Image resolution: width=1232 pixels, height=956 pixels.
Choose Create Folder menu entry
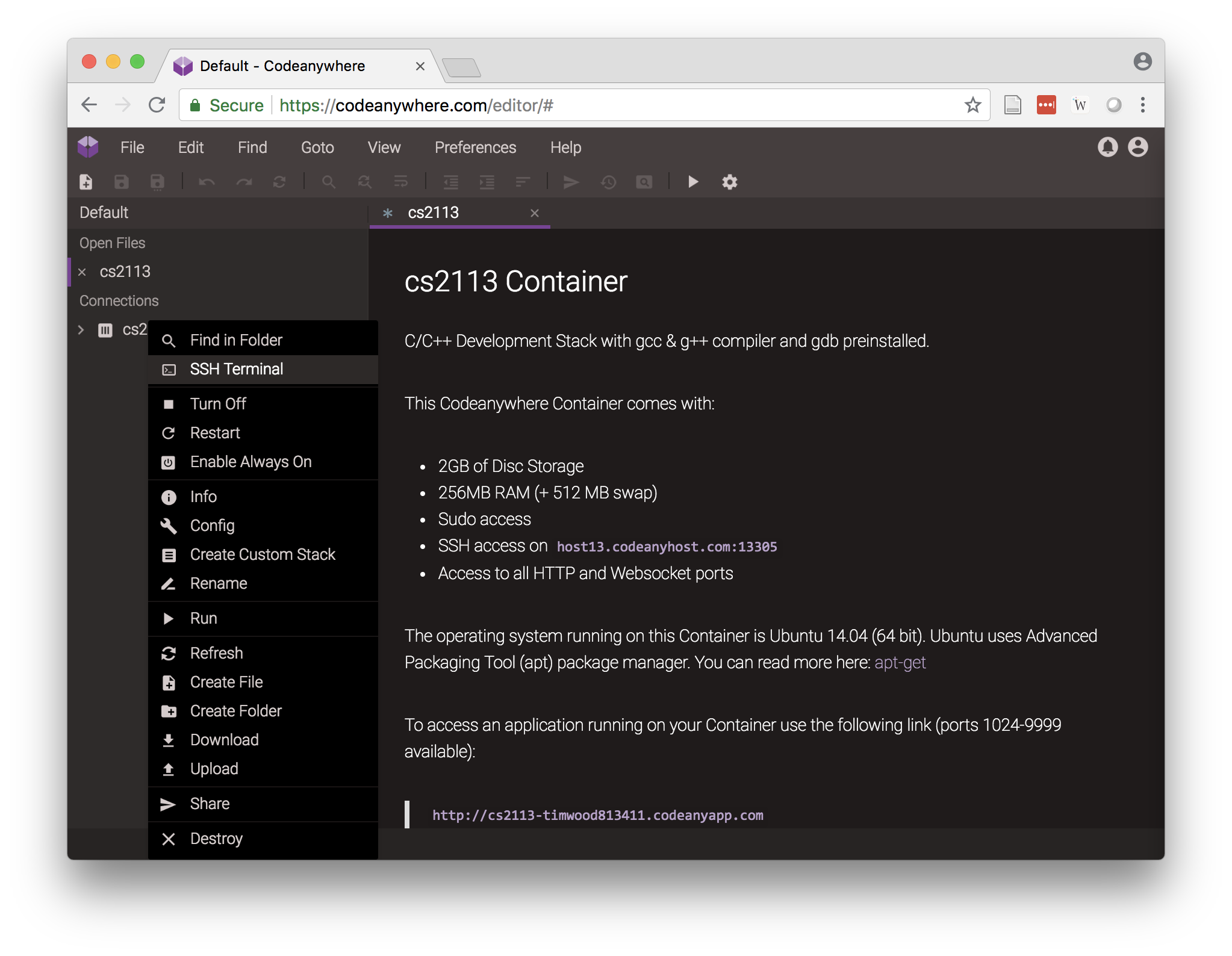click(x=263, y=711)
